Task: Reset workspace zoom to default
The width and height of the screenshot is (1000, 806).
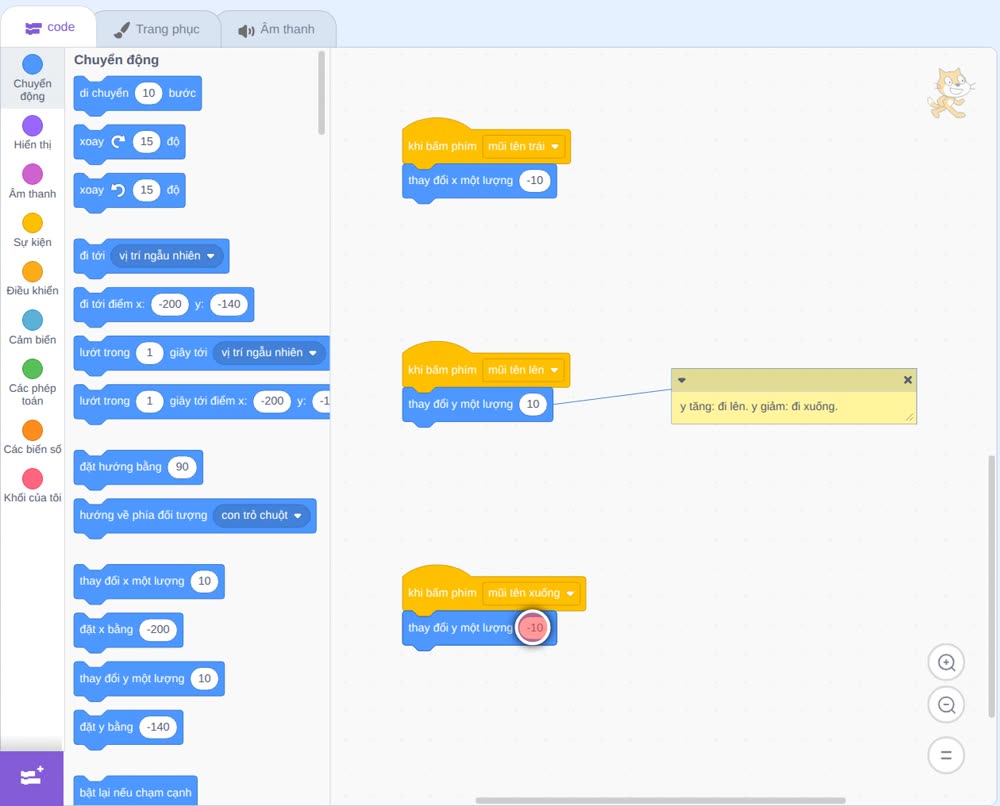Action: [x=946, y=755]
